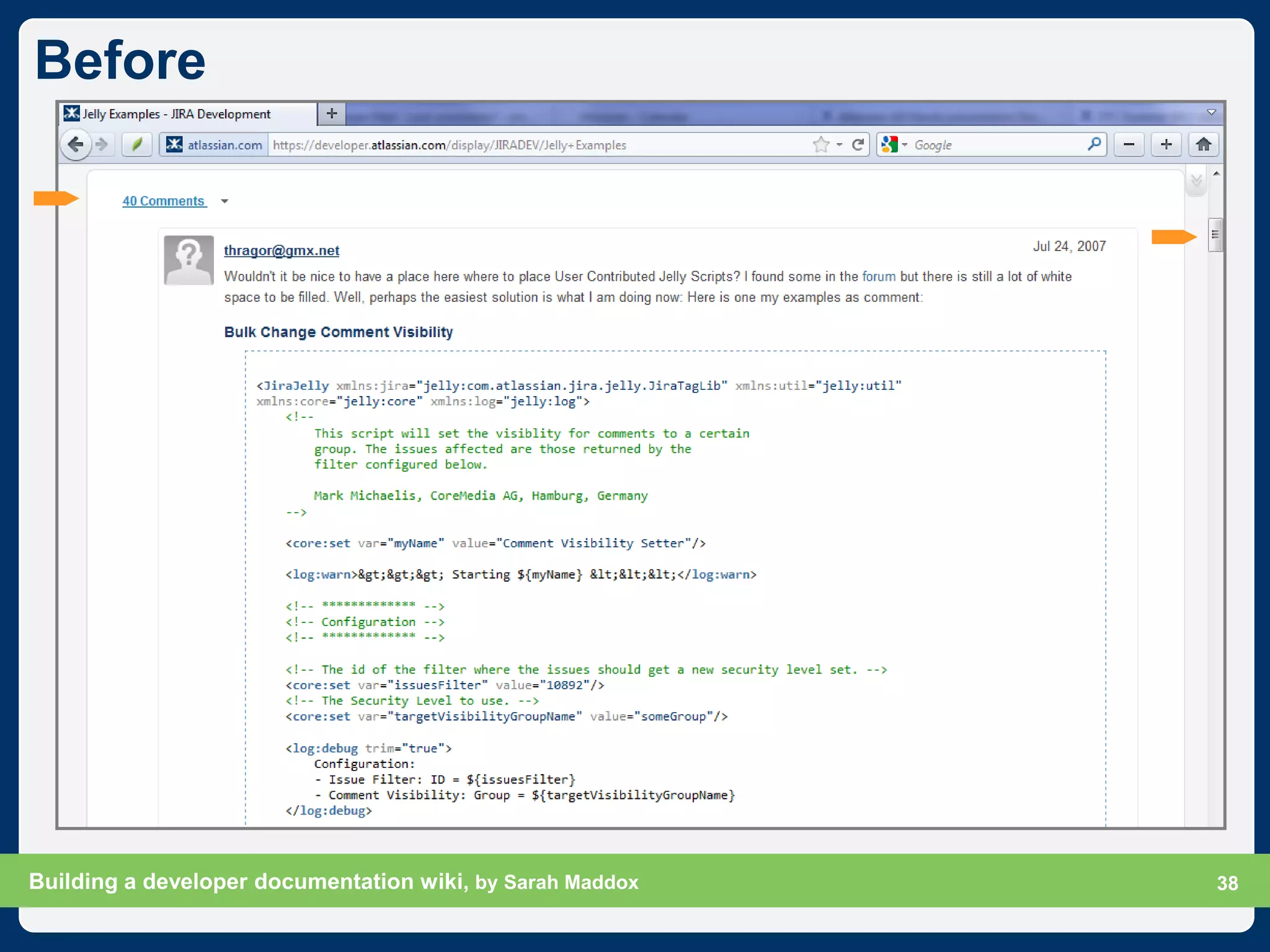Click the vertical scrollbar thumb
Screen dimensions: 1270x952
[x=1215, y=235]
